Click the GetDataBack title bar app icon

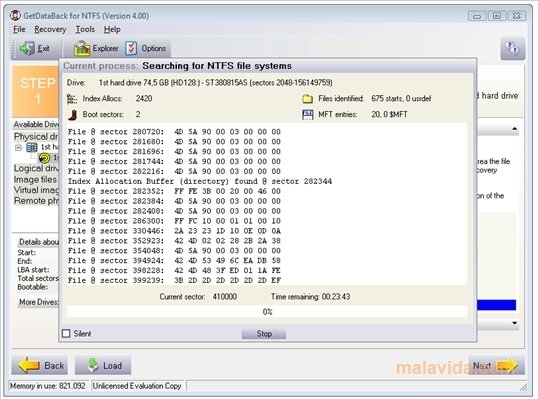(x=15, y=15)
